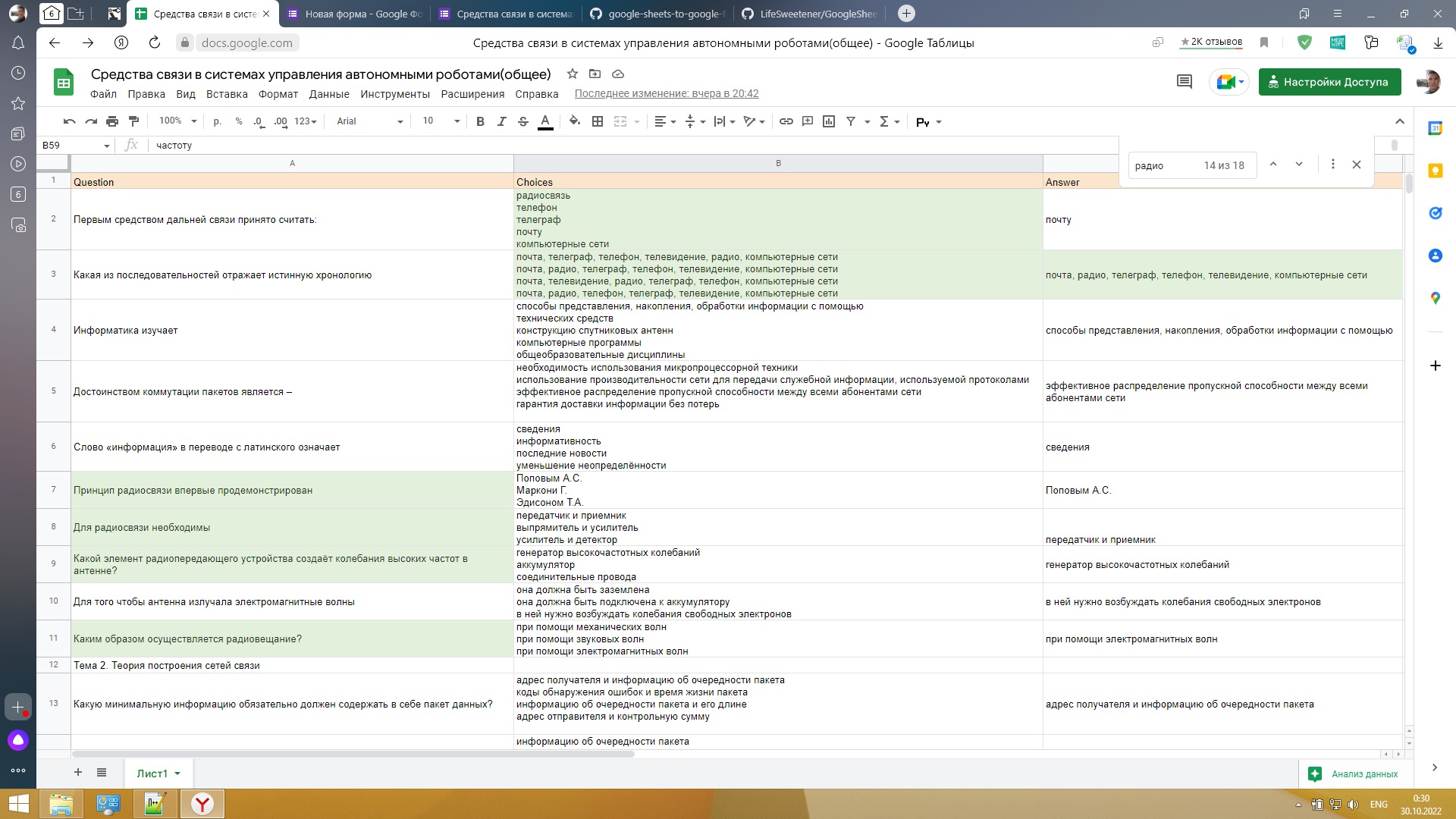This screenshot has width=1456, height=819.
Task: Open the borders tool
Action: 598,121
